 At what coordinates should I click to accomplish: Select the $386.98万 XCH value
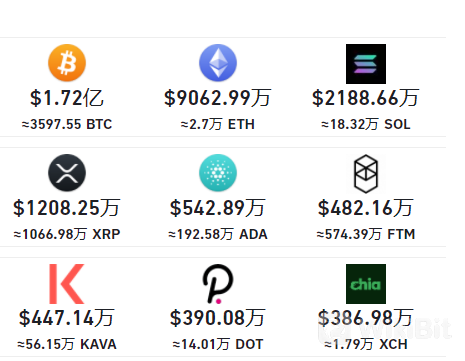(x=366, y=318)
